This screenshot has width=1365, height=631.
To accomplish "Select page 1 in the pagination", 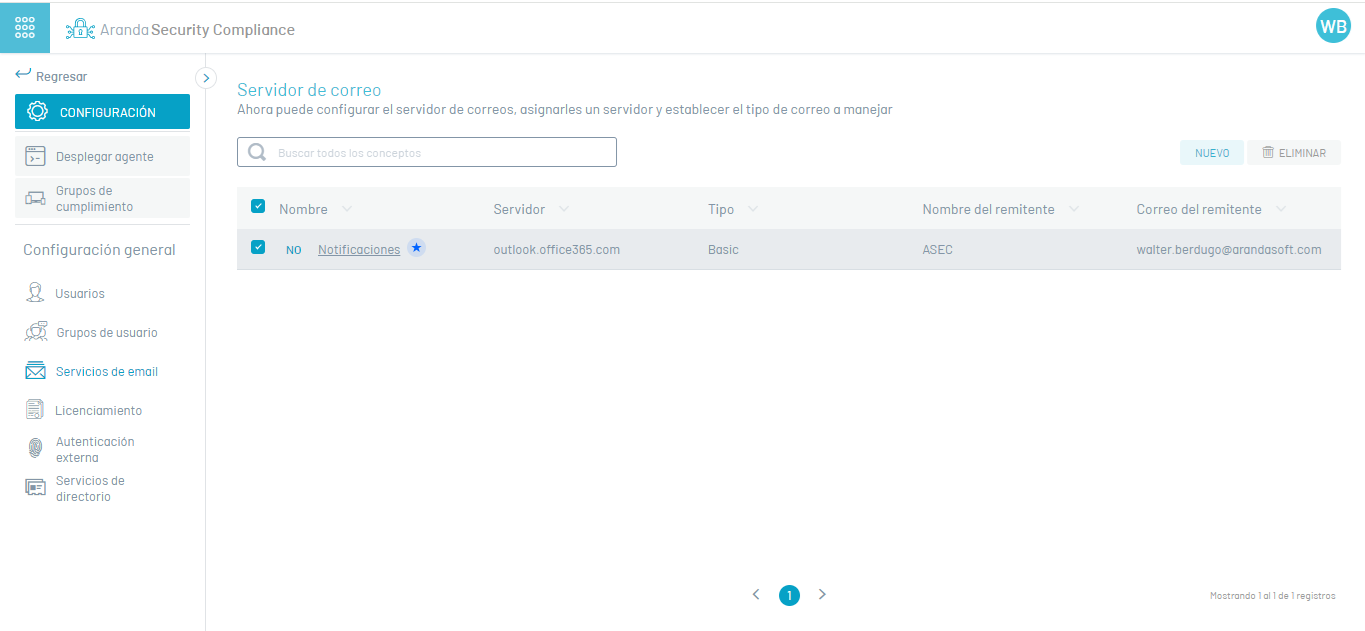I will (x=789, y=595).
